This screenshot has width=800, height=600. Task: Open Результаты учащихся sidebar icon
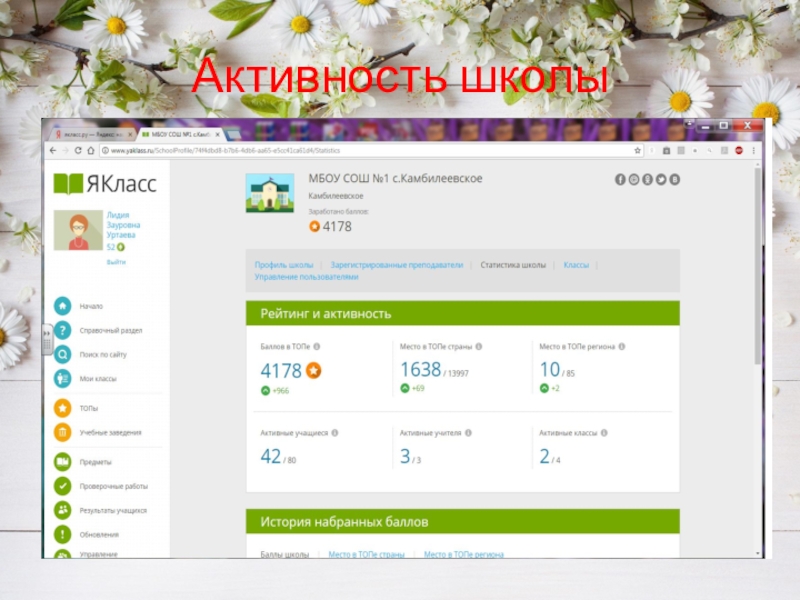point(63,510)
